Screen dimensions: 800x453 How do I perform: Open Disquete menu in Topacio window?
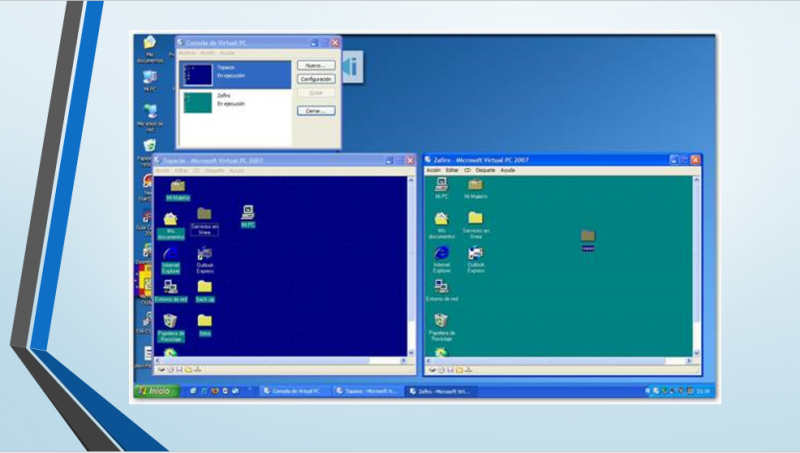point(214,170)
